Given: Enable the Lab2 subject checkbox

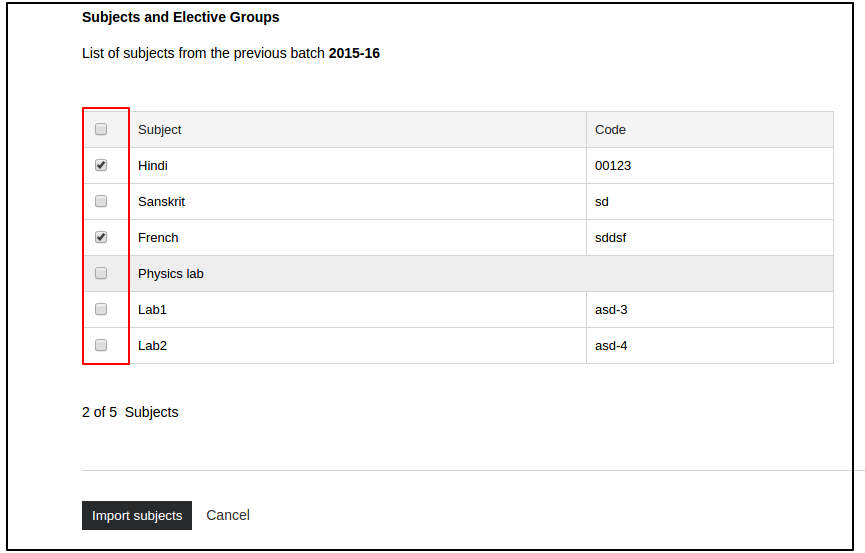Looking at the screenshot, I should click(101, 345).
